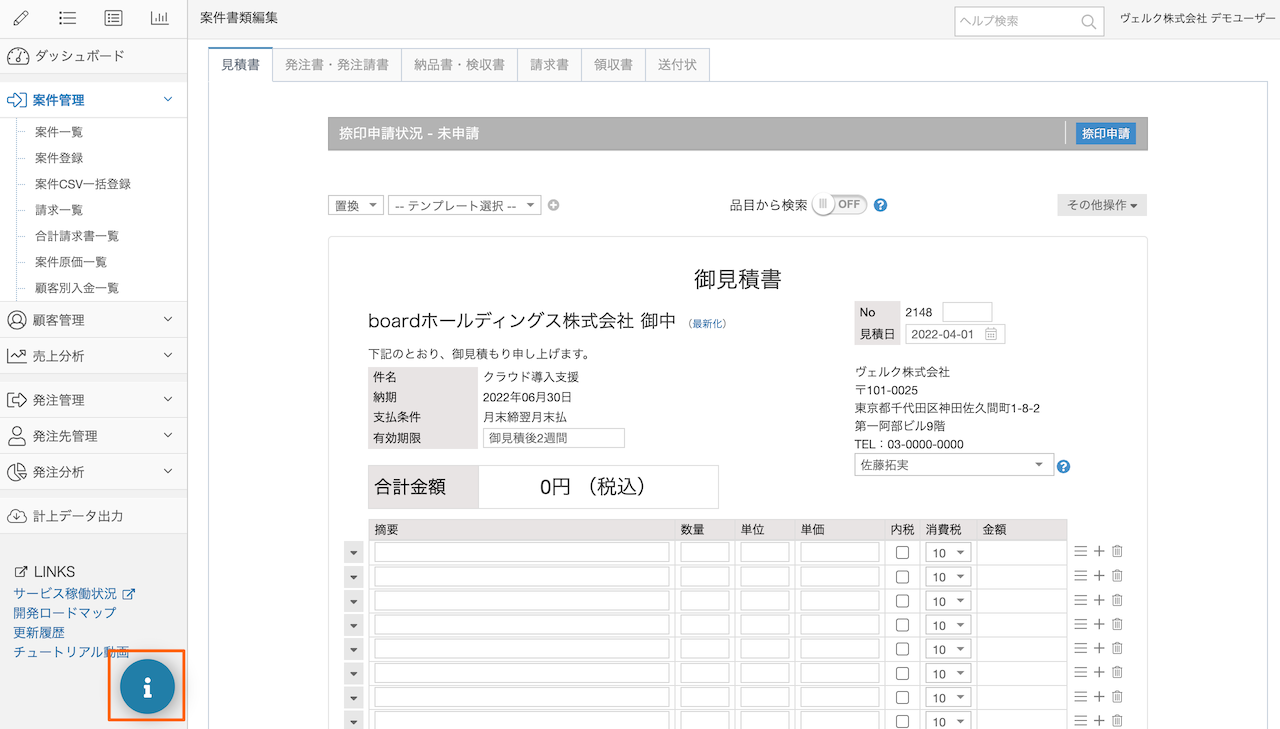1280x729 pixels.
Task: Check 内税 checkbox on fifth item row
Action: tap(902, 649)
